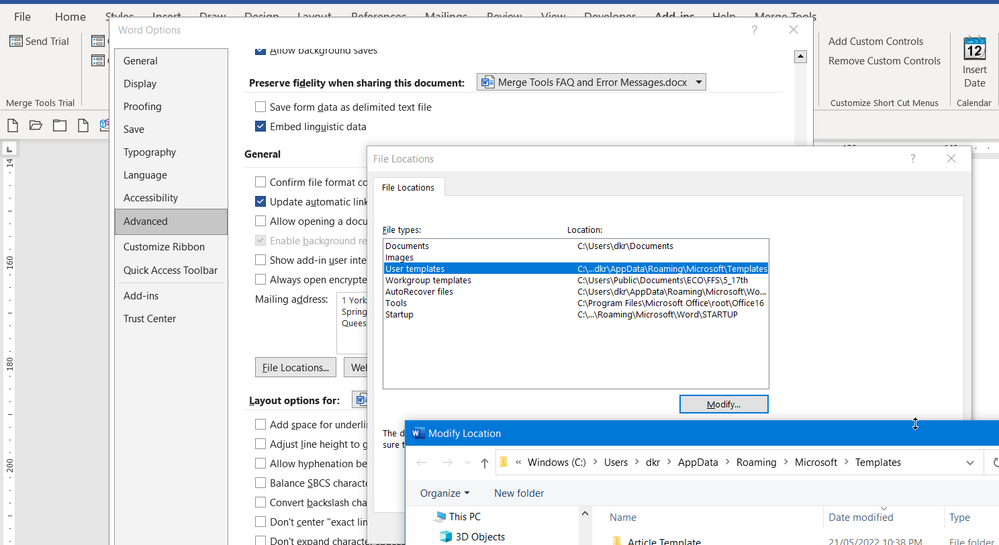This screenshot has height=545, width=999.
Task: Click the Mailing address text box
Action: (352, 323)
